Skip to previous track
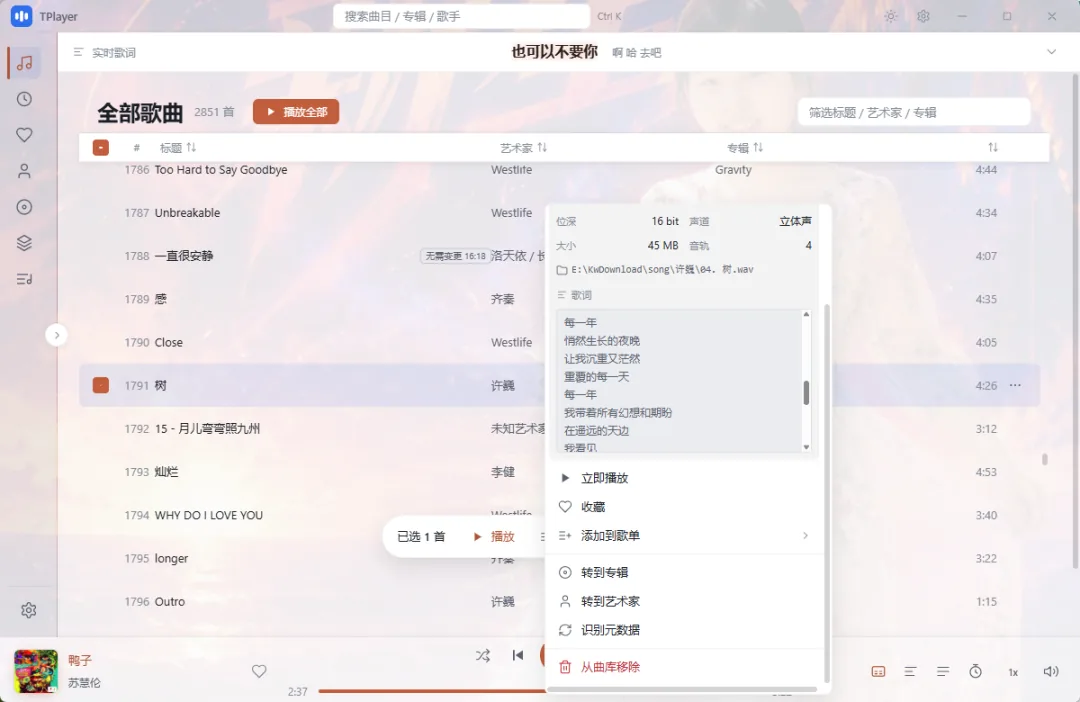The width and height of the screenshot is (1080, 702). click(517, 655)
